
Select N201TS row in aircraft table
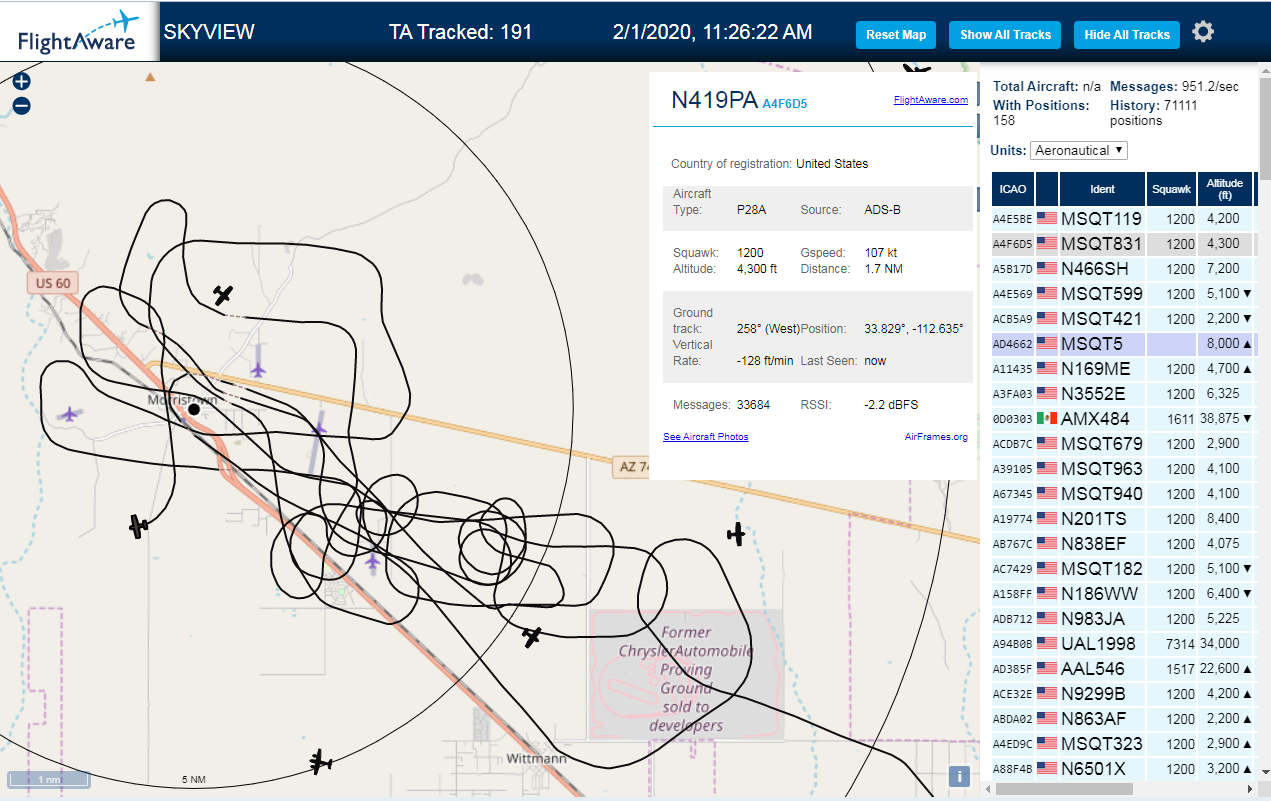pos(1123,518)
